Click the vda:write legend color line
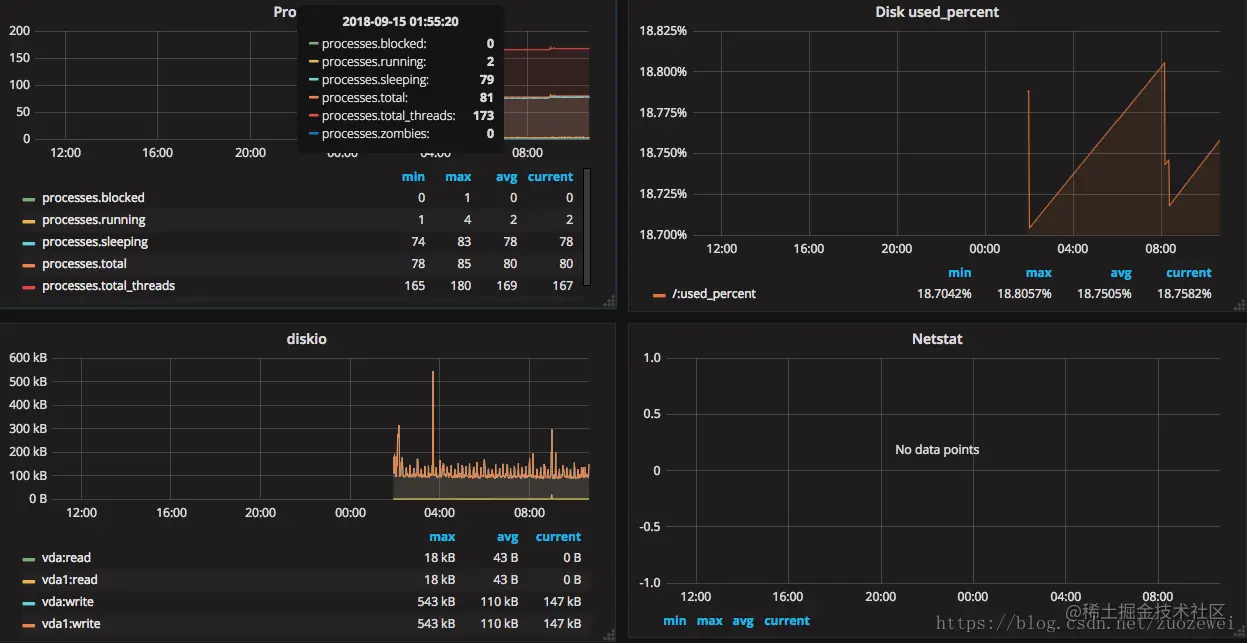This screenshot has height=643, width=1247. point(28,602)
